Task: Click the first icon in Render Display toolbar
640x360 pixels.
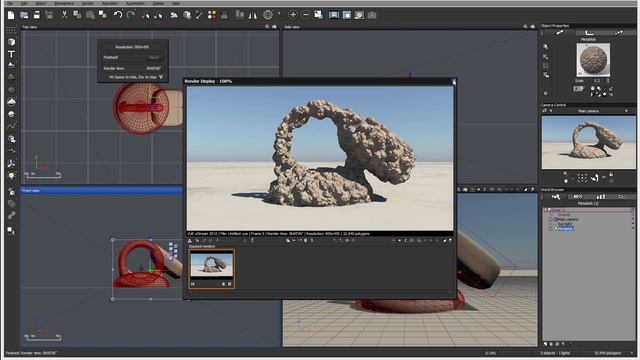Action: coord(190,241)
